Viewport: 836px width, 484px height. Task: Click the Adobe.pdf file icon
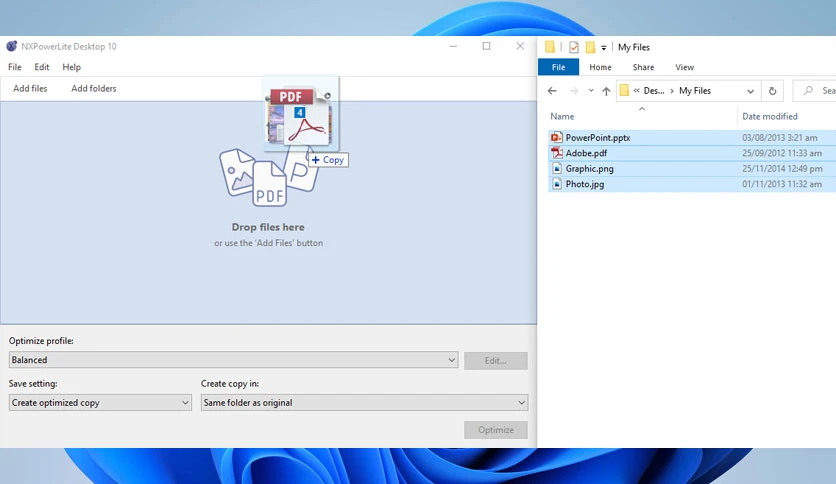(x=557, y=153)
